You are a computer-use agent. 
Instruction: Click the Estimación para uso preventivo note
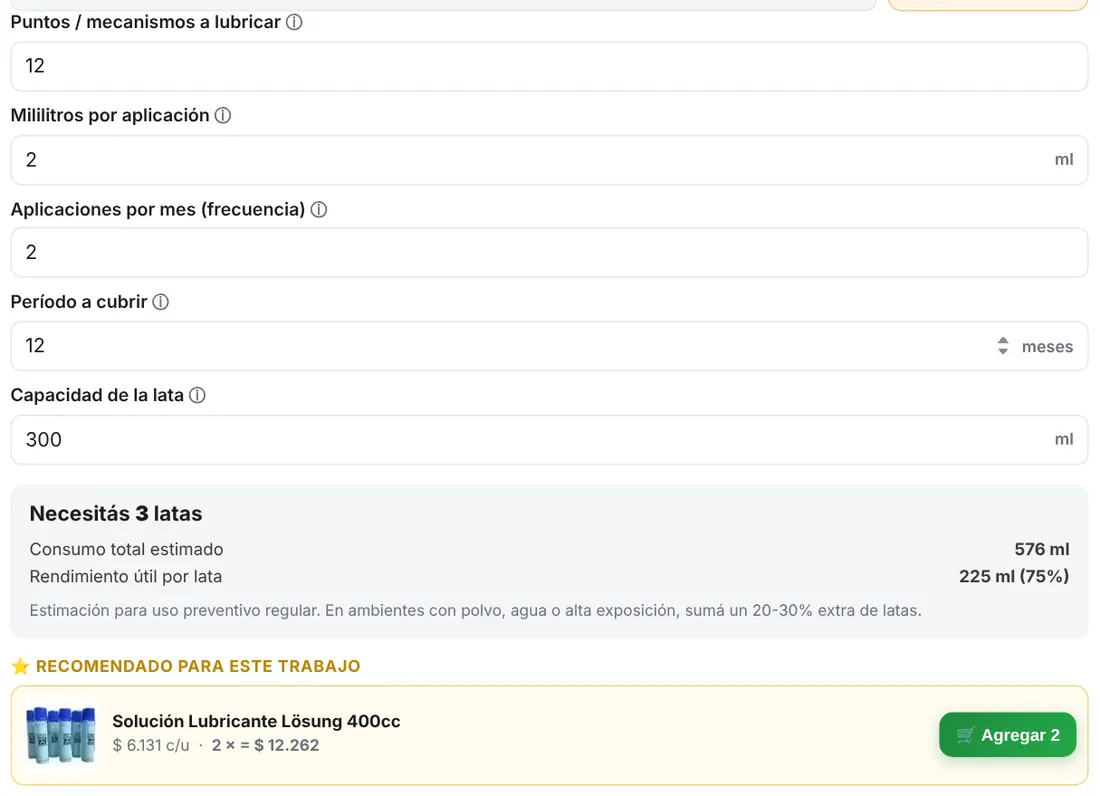476,611
